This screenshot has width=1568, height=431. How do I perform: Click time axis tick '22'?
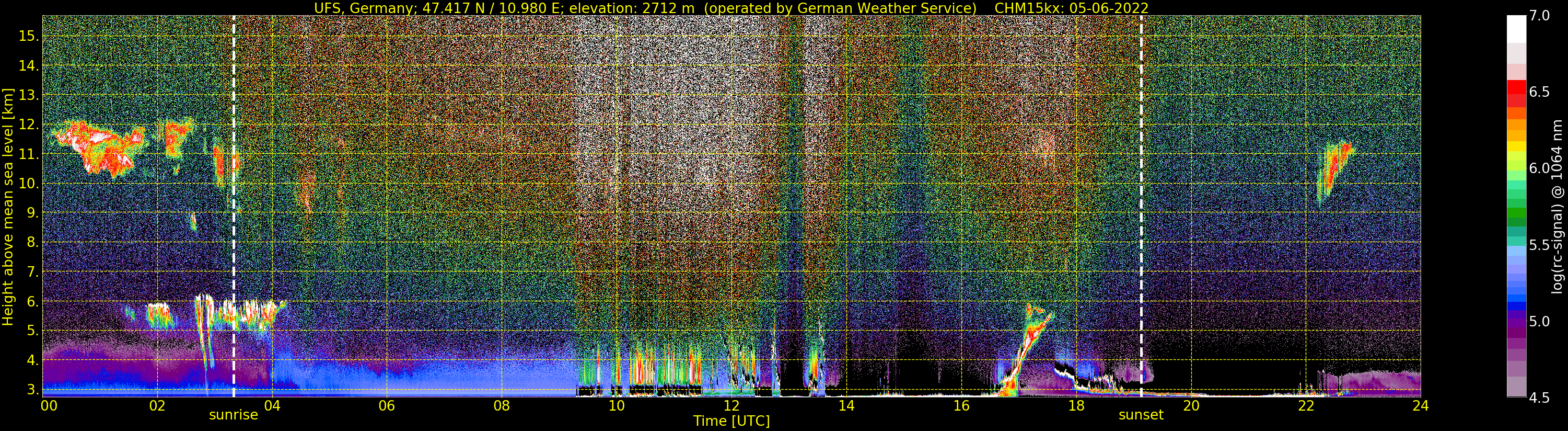[x=1306, y=406]
